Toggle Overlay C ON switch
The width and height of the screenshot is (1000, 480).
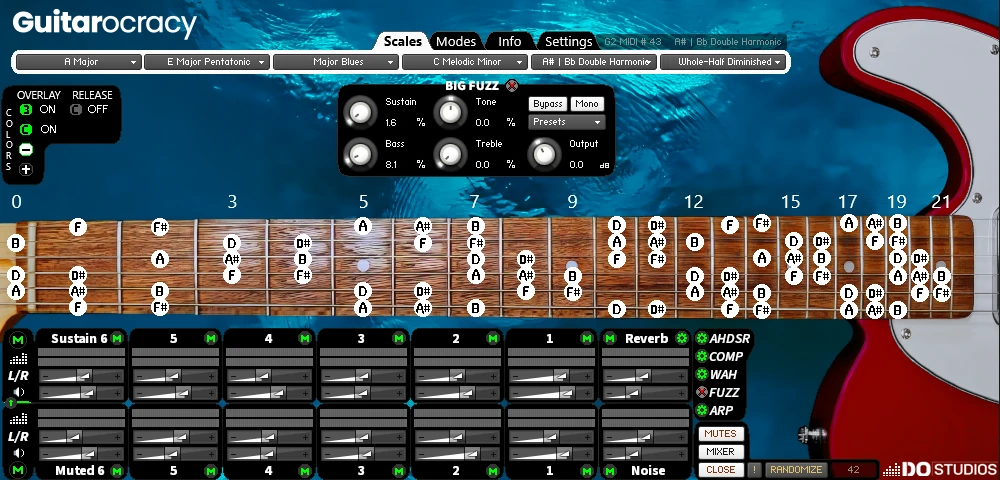coord(26,129)
